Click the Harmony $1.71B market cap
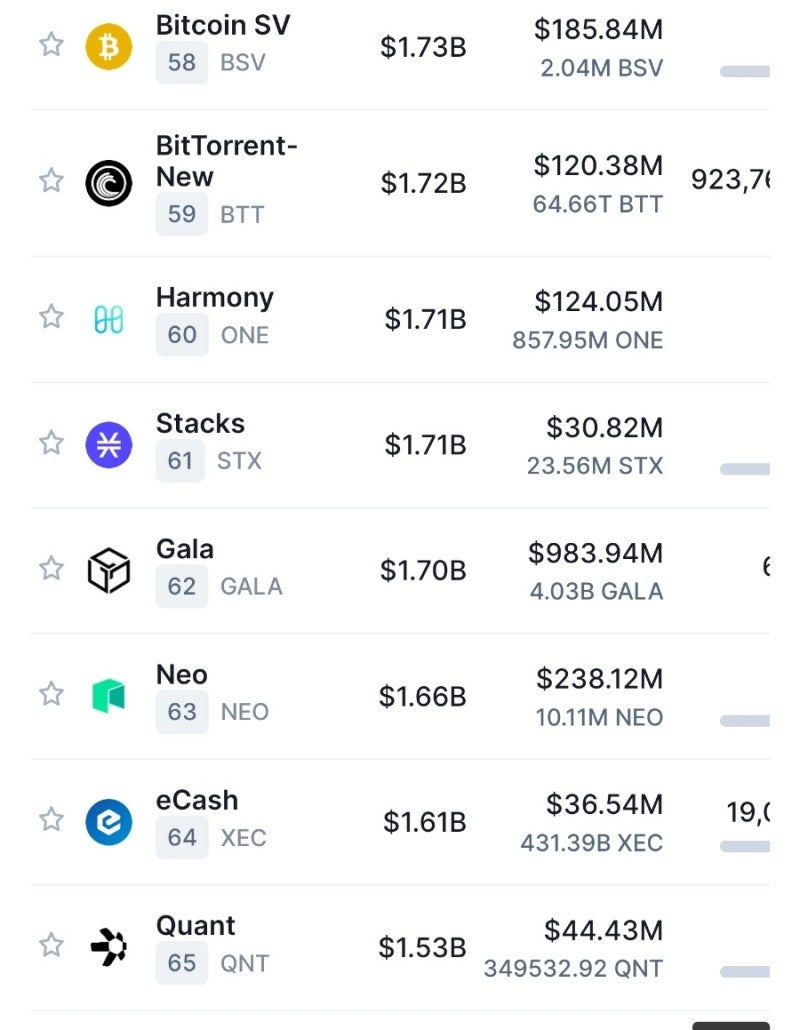Image resolution: width=800 pixels, height=1030 pixels. (425, 319)
